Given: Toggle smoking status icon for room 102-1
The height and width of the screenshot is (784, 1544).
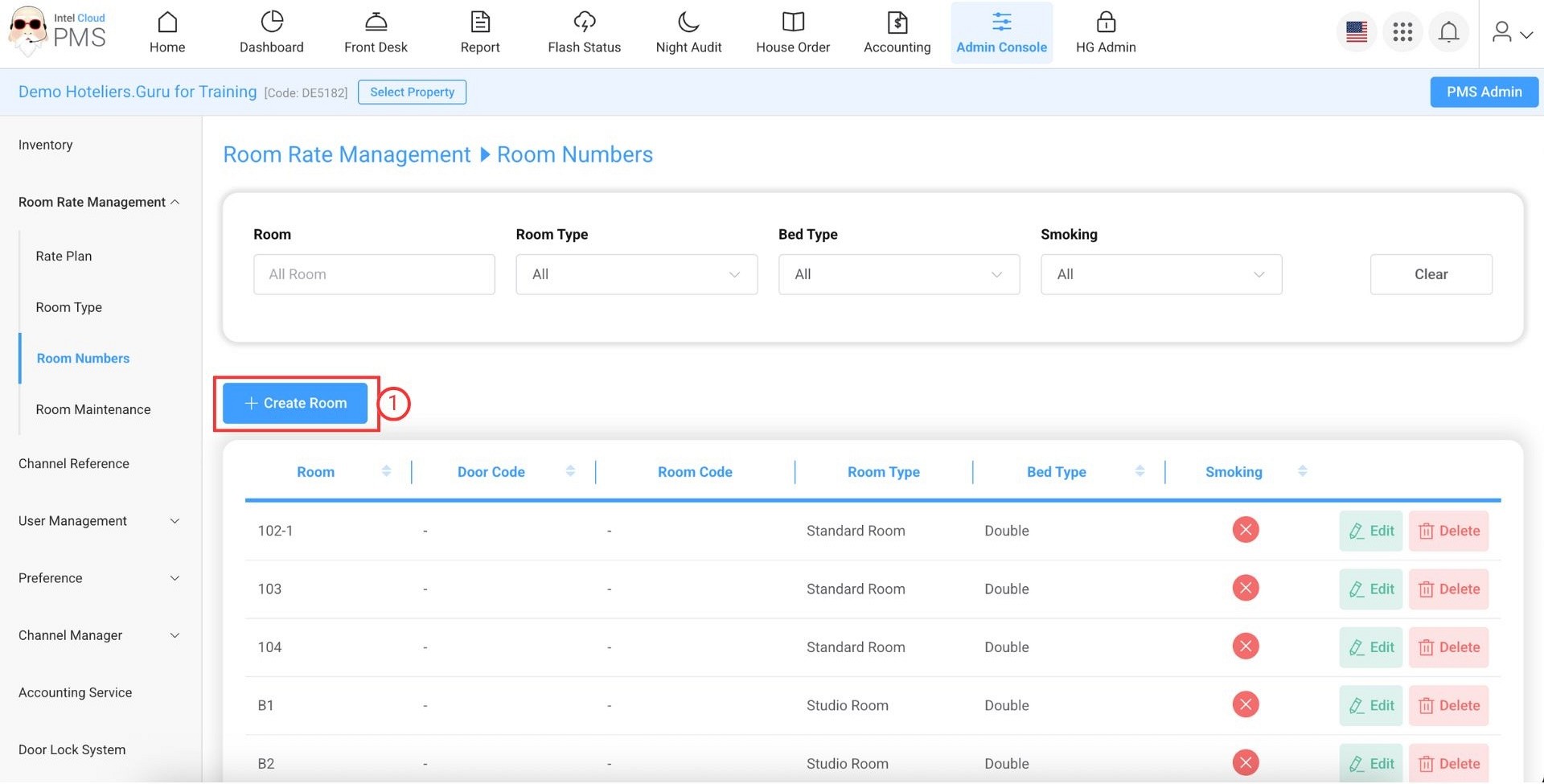Looking at the screenshot, I should (1245, 531).
